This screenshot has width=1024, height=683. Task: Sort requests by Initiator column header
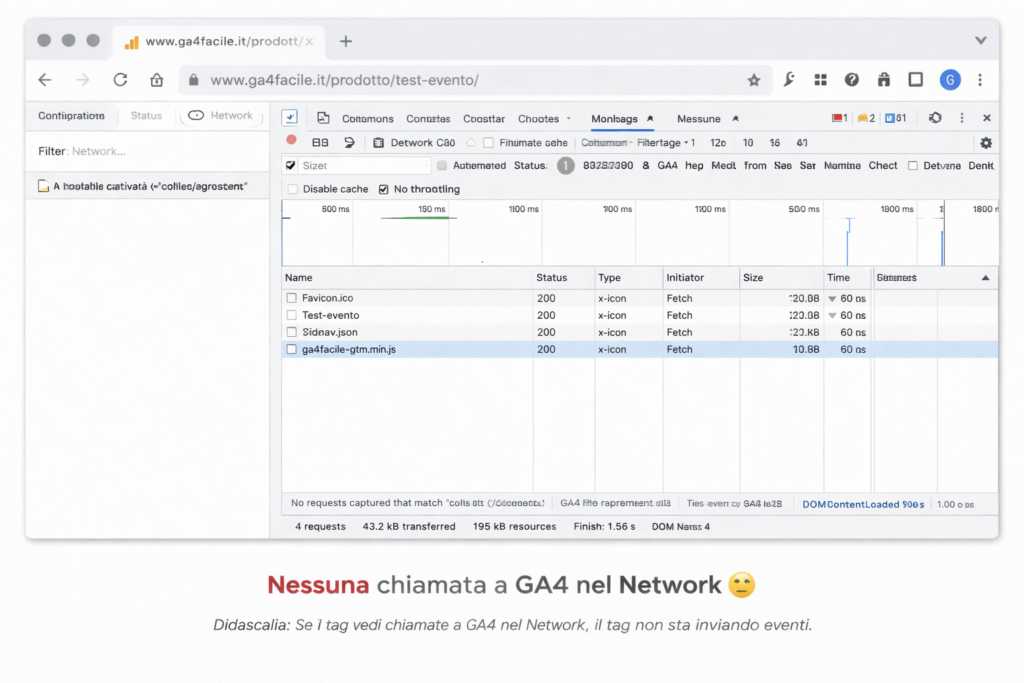[685, 278]
